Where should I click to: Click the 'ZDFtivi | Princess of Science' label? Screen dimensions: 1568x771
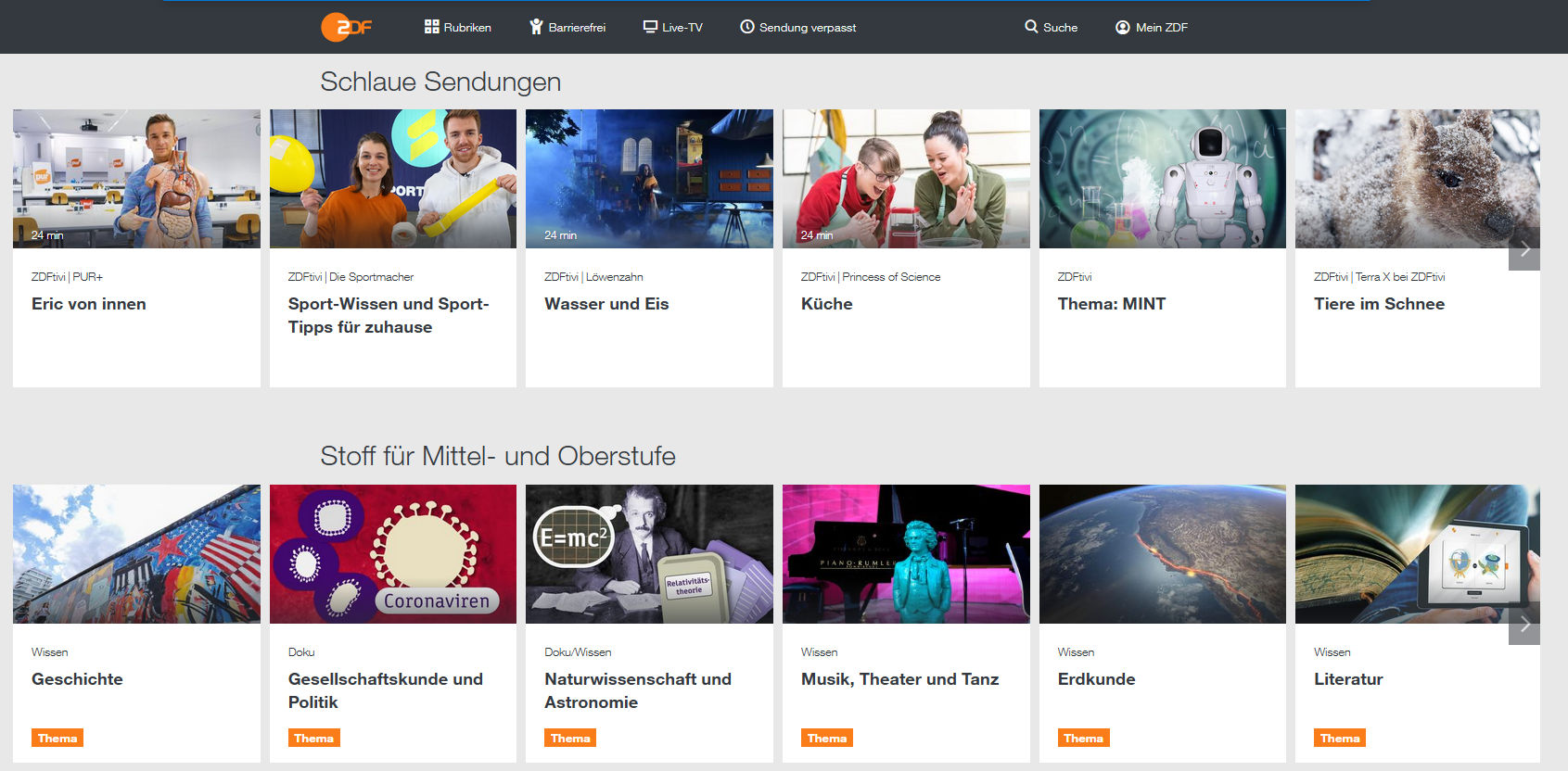[871, 277]
